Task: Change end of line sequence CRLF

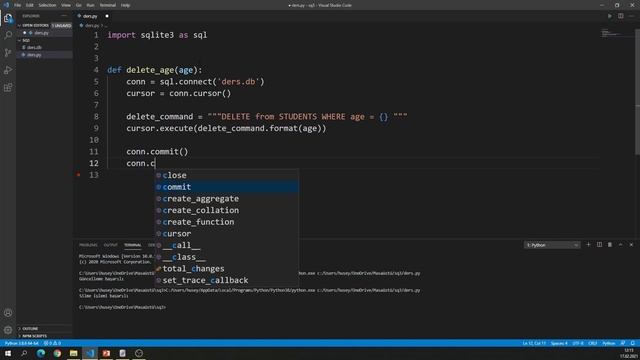Action: coord(592,343)
